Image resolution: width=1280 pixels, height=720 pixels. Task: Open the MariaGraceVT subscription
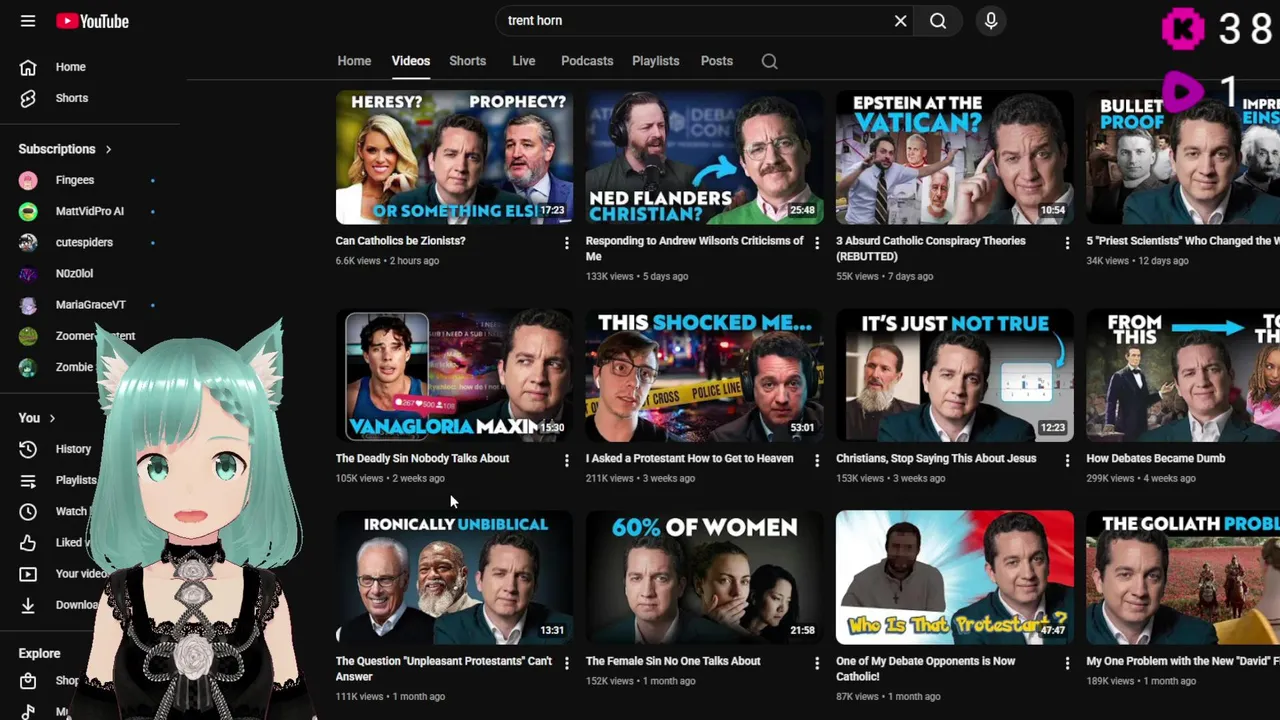click(90, 304)
